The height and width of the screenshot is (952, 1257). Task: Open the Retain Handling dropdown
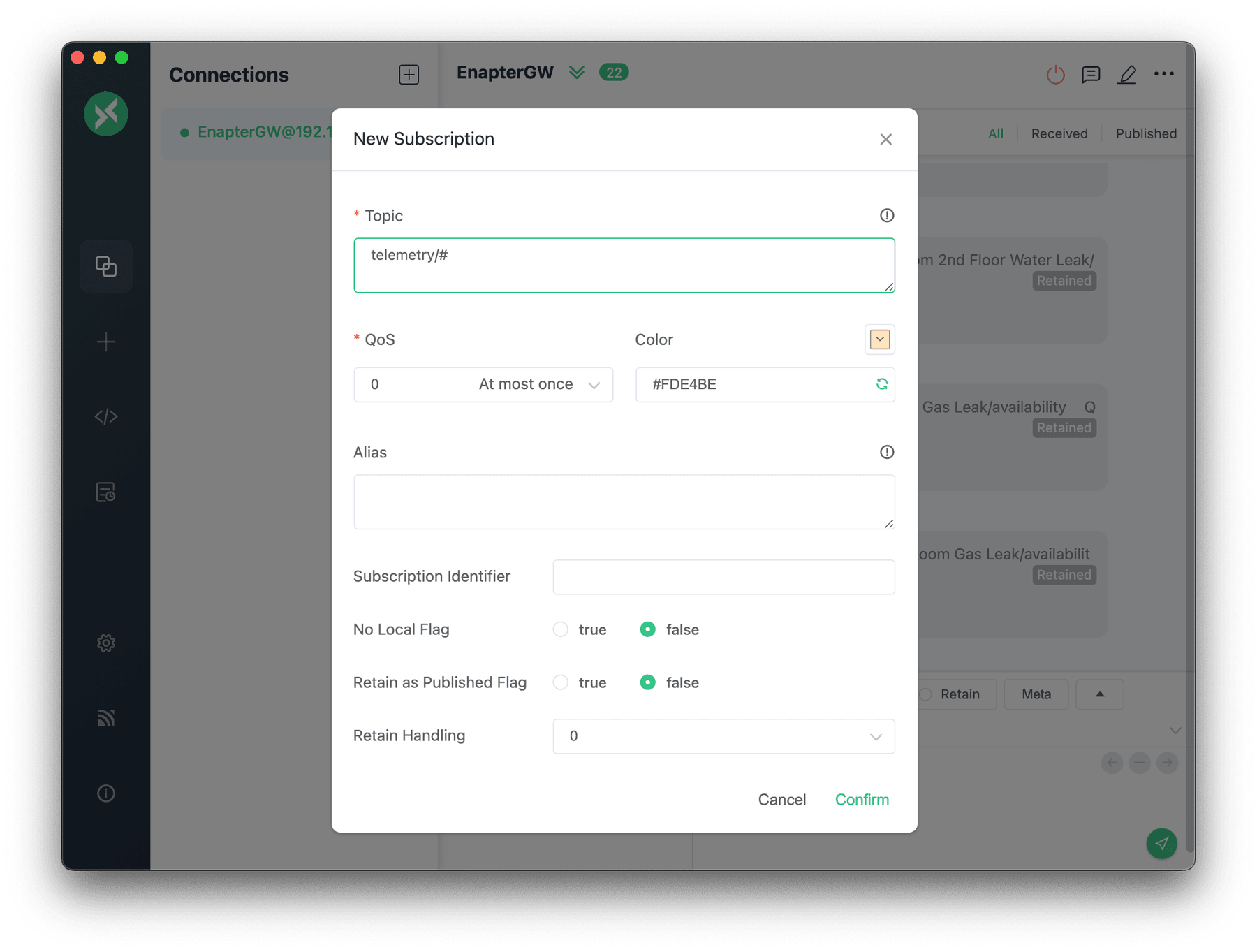(723, 736)
